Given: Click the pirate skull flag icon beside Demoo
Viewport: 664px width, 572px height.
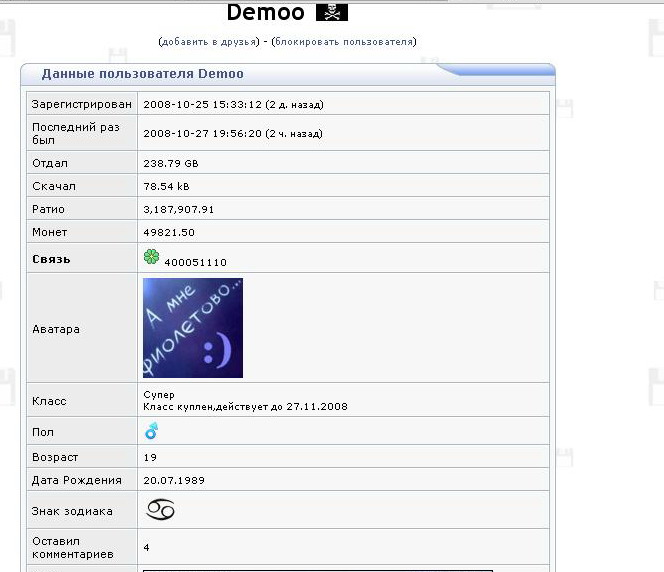Looking at the screenshot, I should tap(332, 12).
